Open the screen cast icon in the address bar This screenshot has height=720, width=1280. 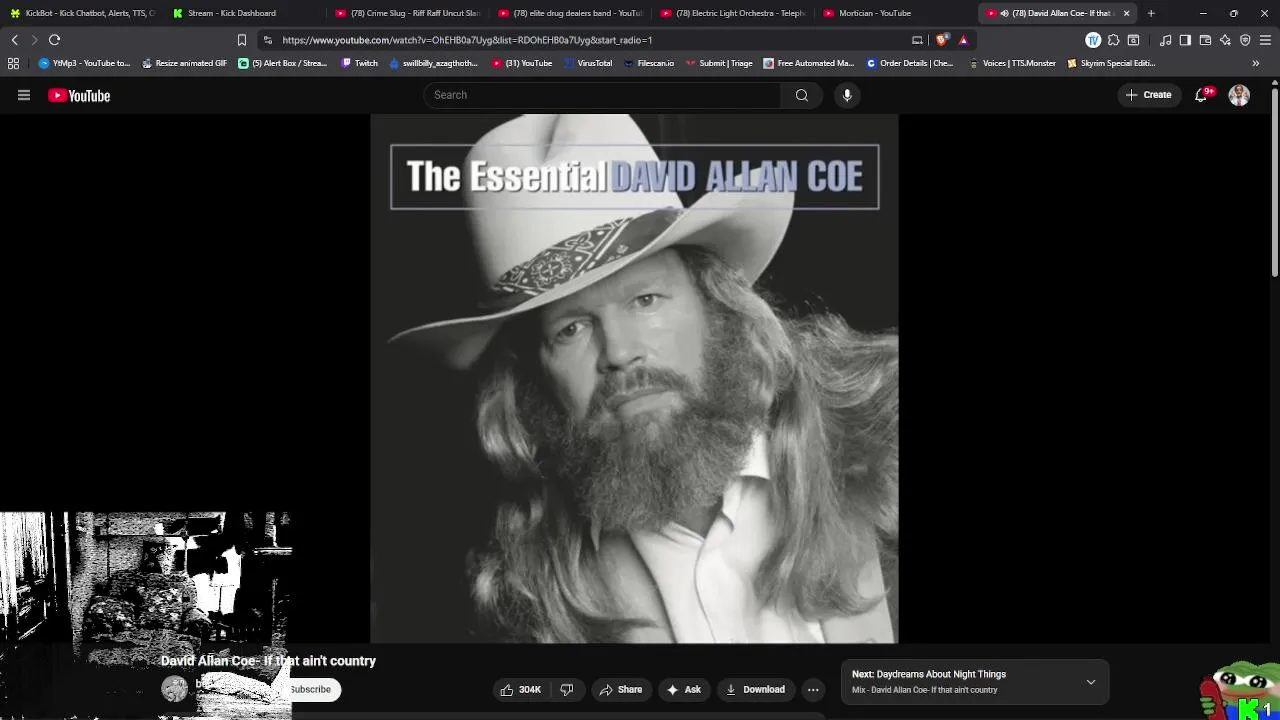click(x=917, y=40)
